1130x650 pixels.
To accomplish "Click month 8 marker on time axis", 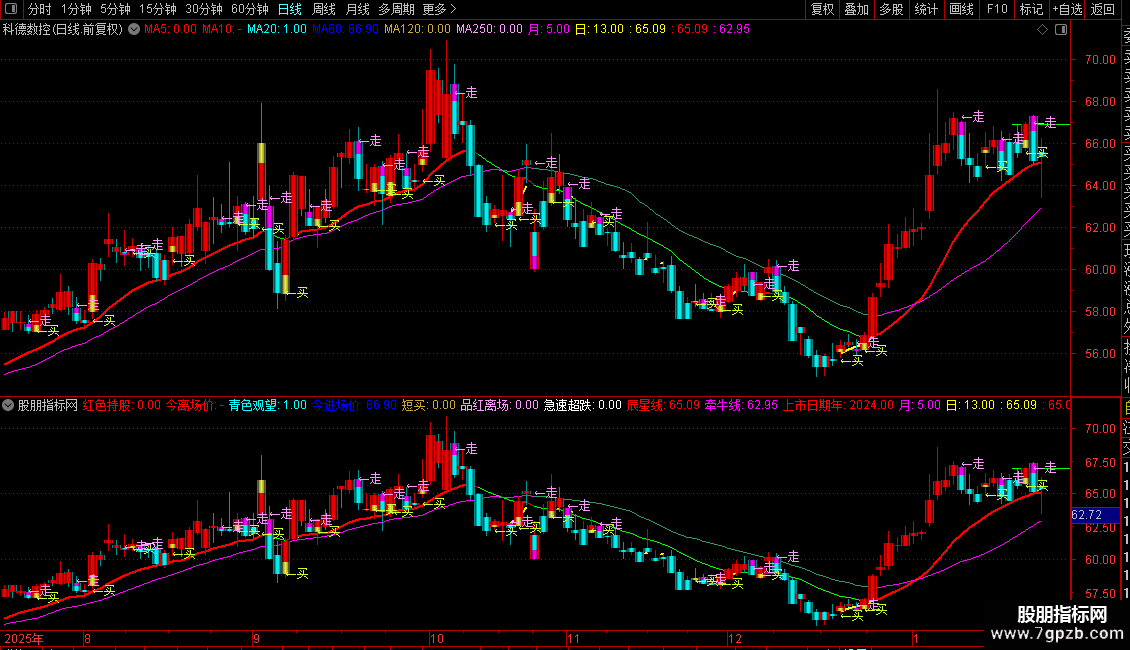I will 87,639.
